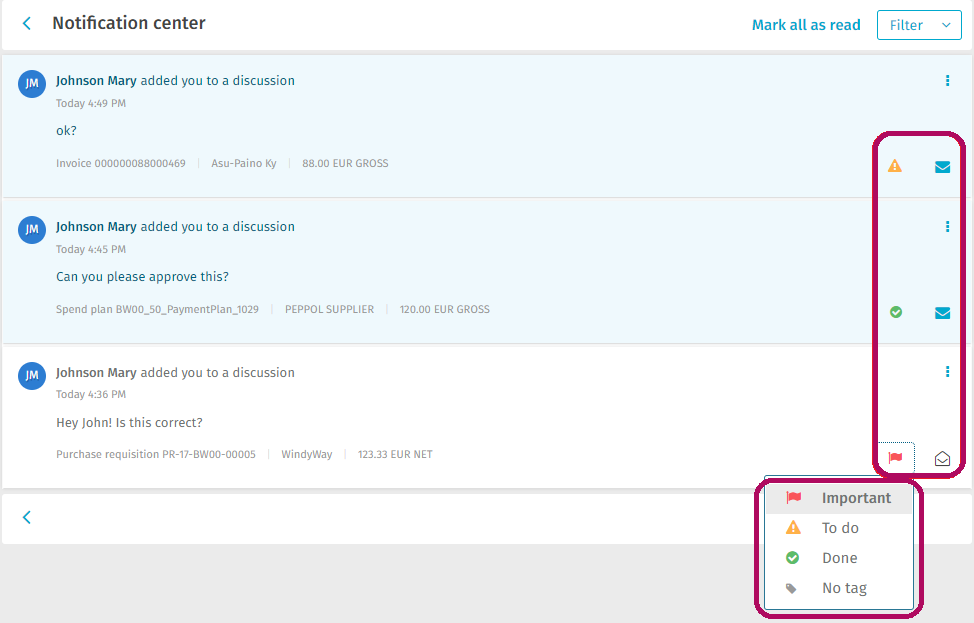974x623 pixels.
Task: Click the timestamp Today 4:36 PM
Action: click(91, 394)
